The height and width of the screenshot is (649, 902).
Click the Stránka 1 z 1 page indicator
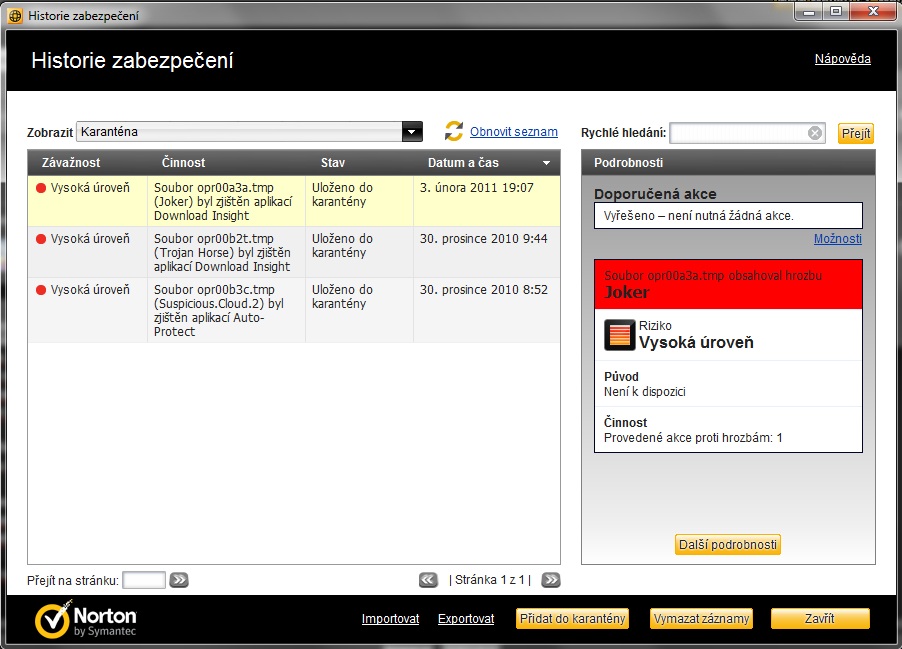pyautogui.click(x=490, y=580)
